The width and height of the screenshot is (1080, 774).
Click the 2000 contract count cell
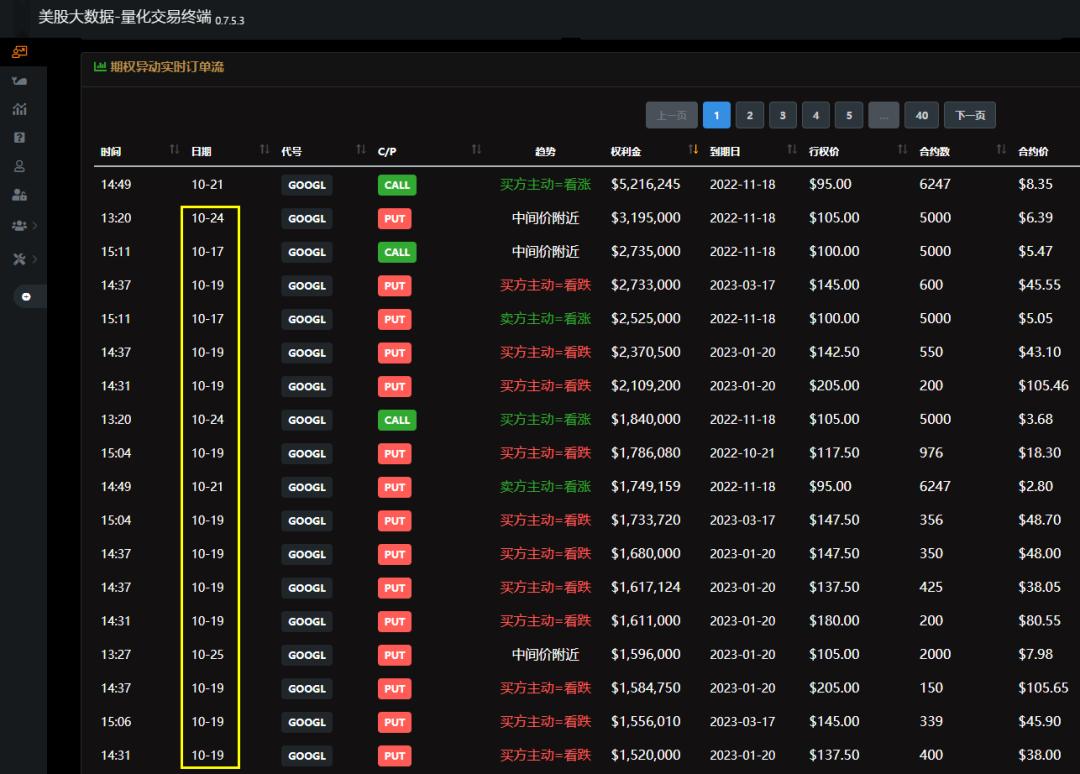tap(935, 654)
